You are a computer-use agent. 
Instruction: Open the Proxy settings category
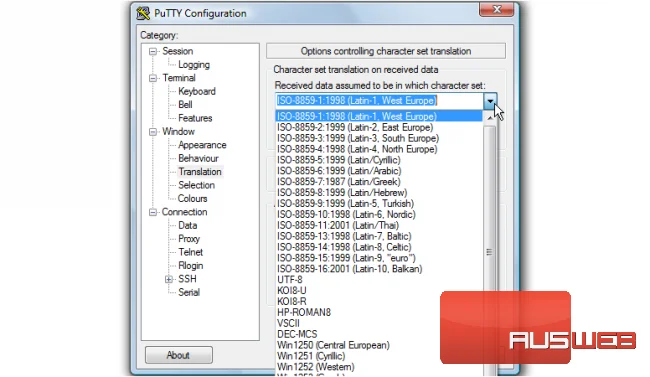point(189,239)
